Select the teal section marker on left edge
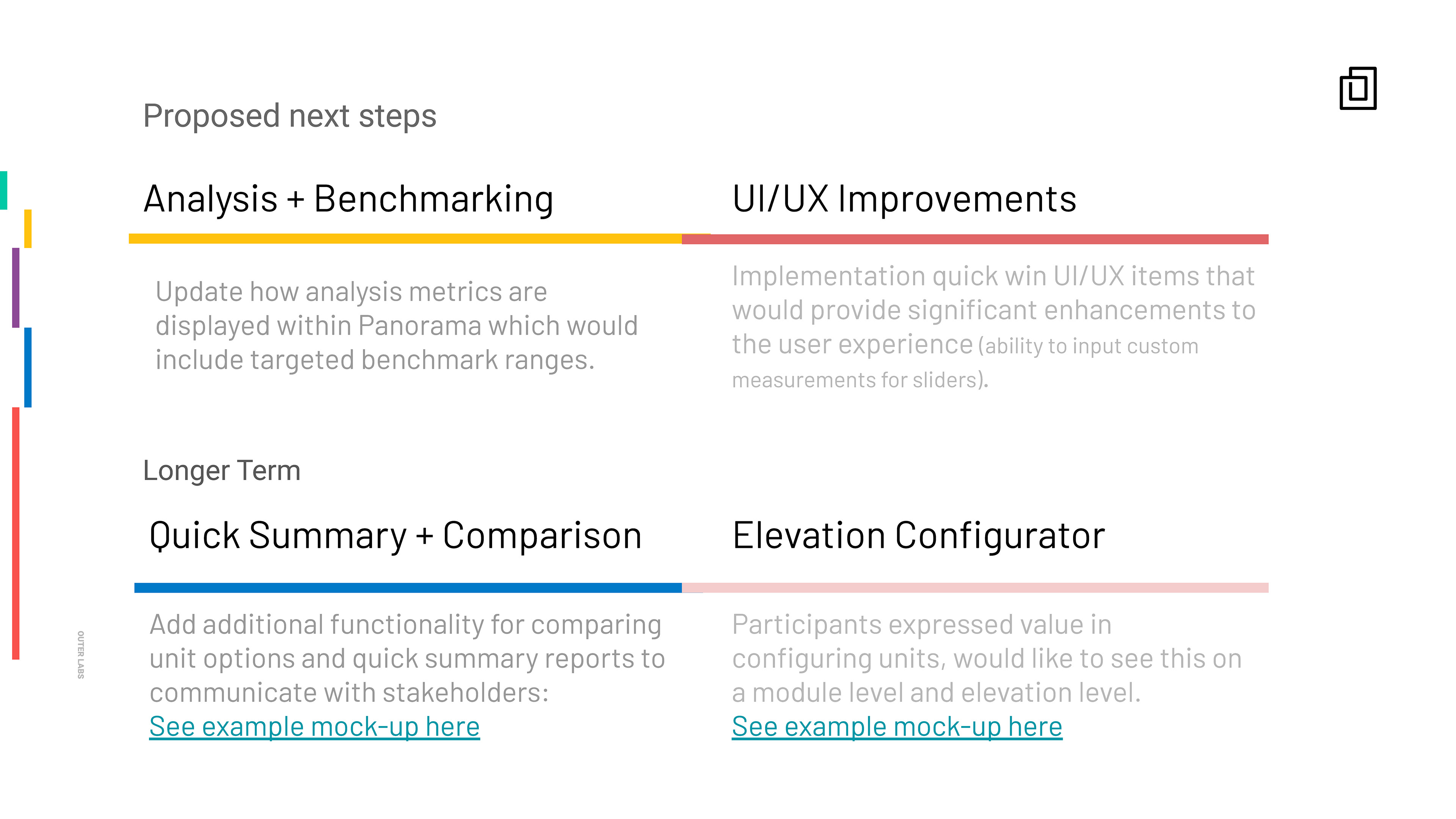Viewport: 1456px width, 819px height. pos(3,190)
